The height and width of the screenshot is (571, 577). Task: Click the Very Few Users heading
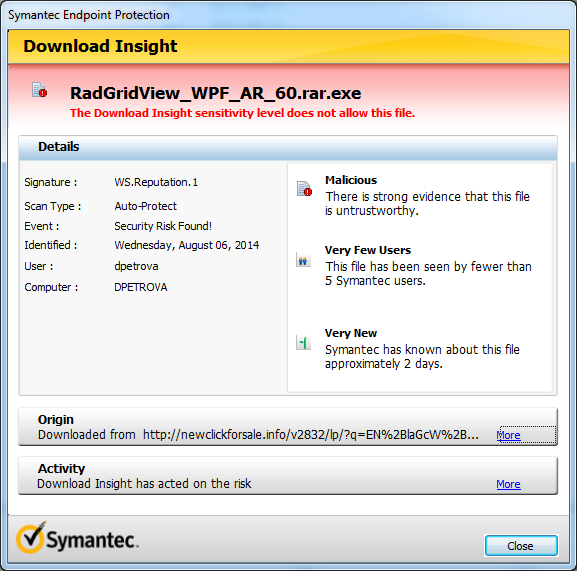368,250
